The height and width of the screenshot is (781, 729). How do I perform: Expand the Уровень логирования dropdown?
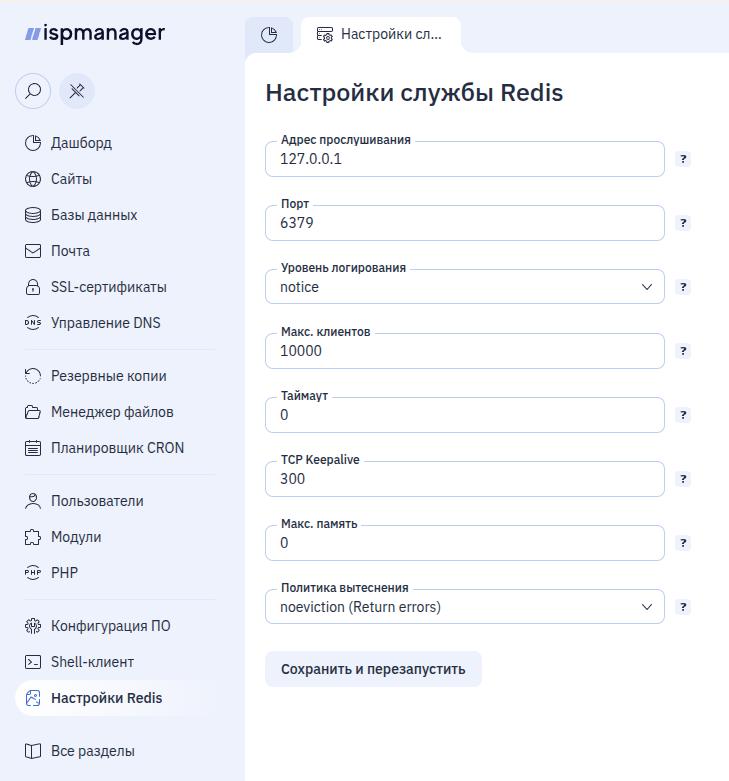pyautogui.click(x=465, y=287)
